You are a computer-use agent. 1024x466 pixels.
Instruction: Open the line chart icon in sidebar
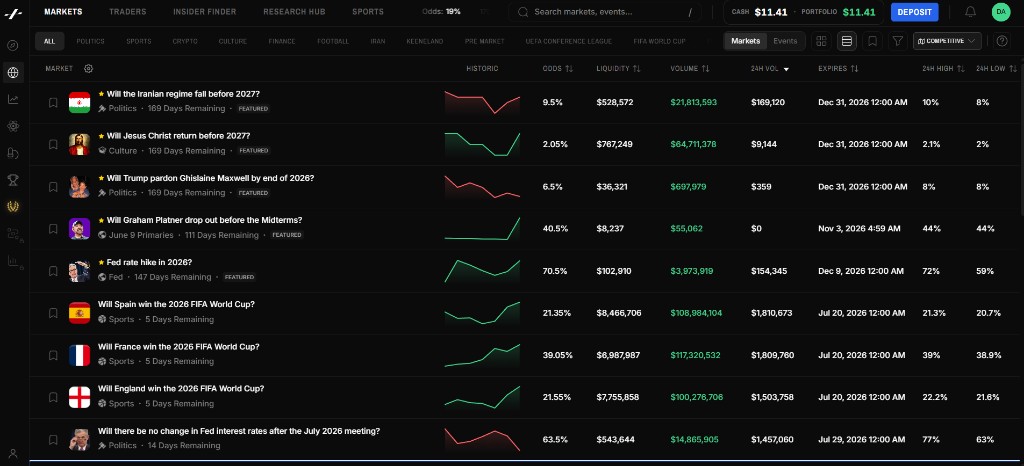(x=12, y=99)
